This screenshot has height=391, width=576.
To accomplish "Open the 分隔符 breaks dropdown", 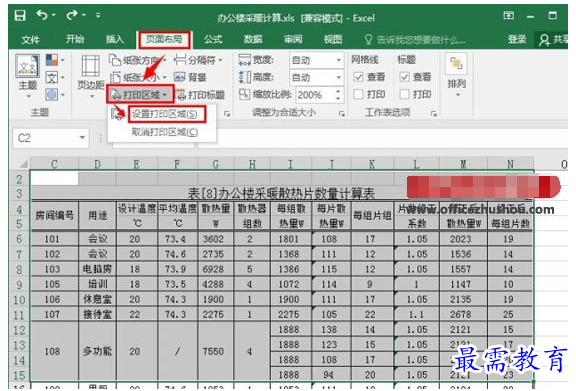I will (x=198, y=60).
